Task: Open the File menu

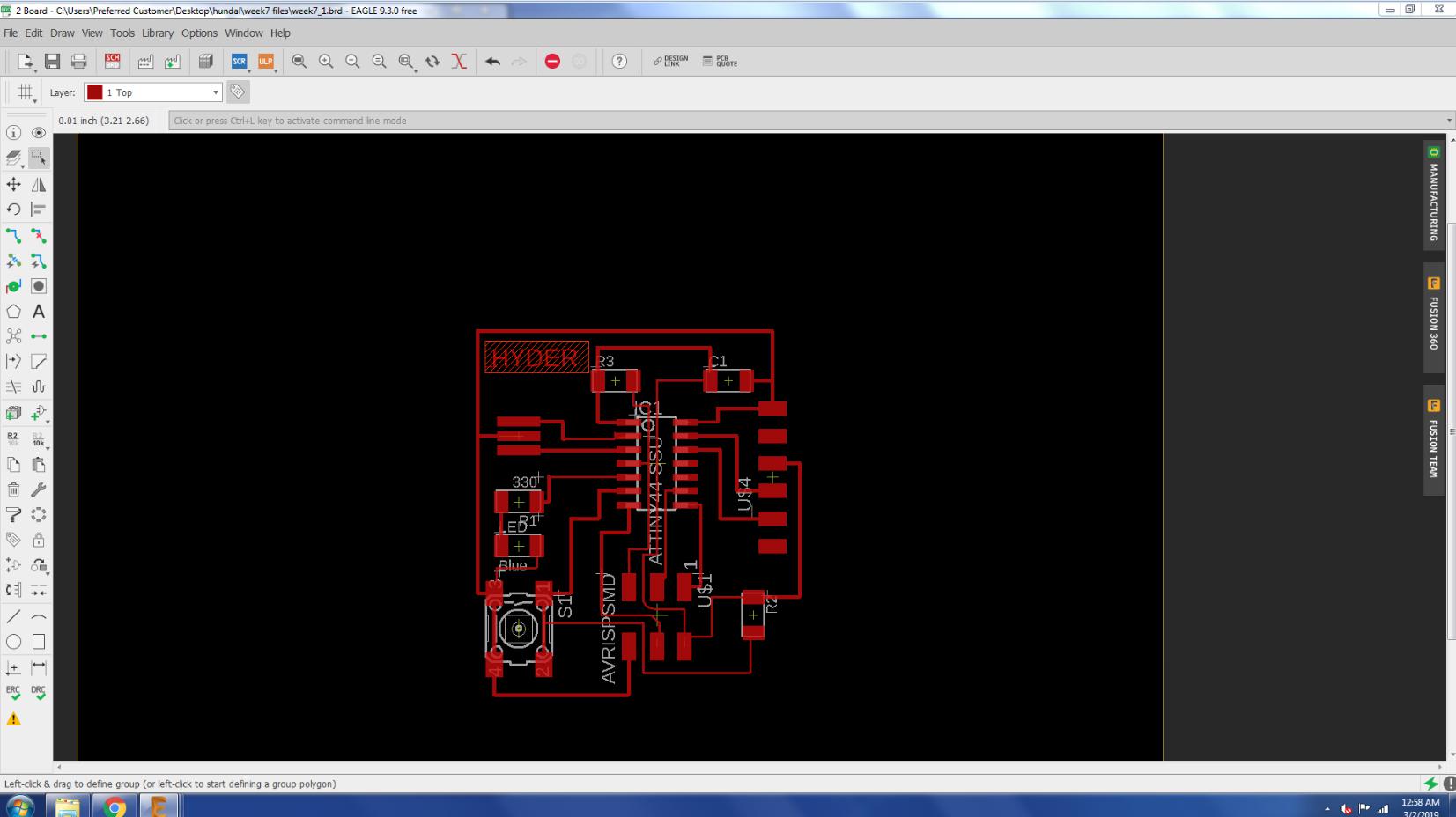Action: (11, 33)
